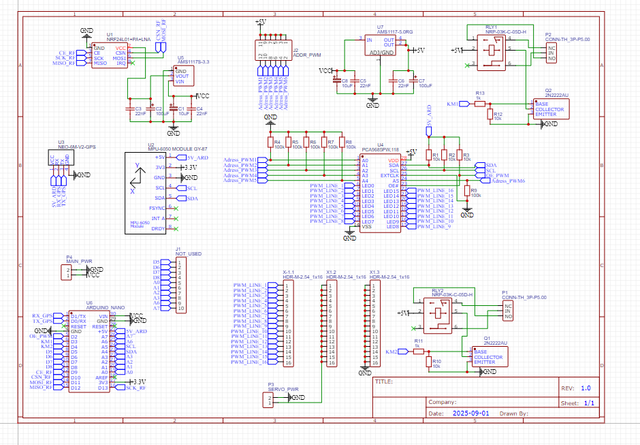
Task: Click the Q2 2N2222AU transistor
Action: click(550, 109)
